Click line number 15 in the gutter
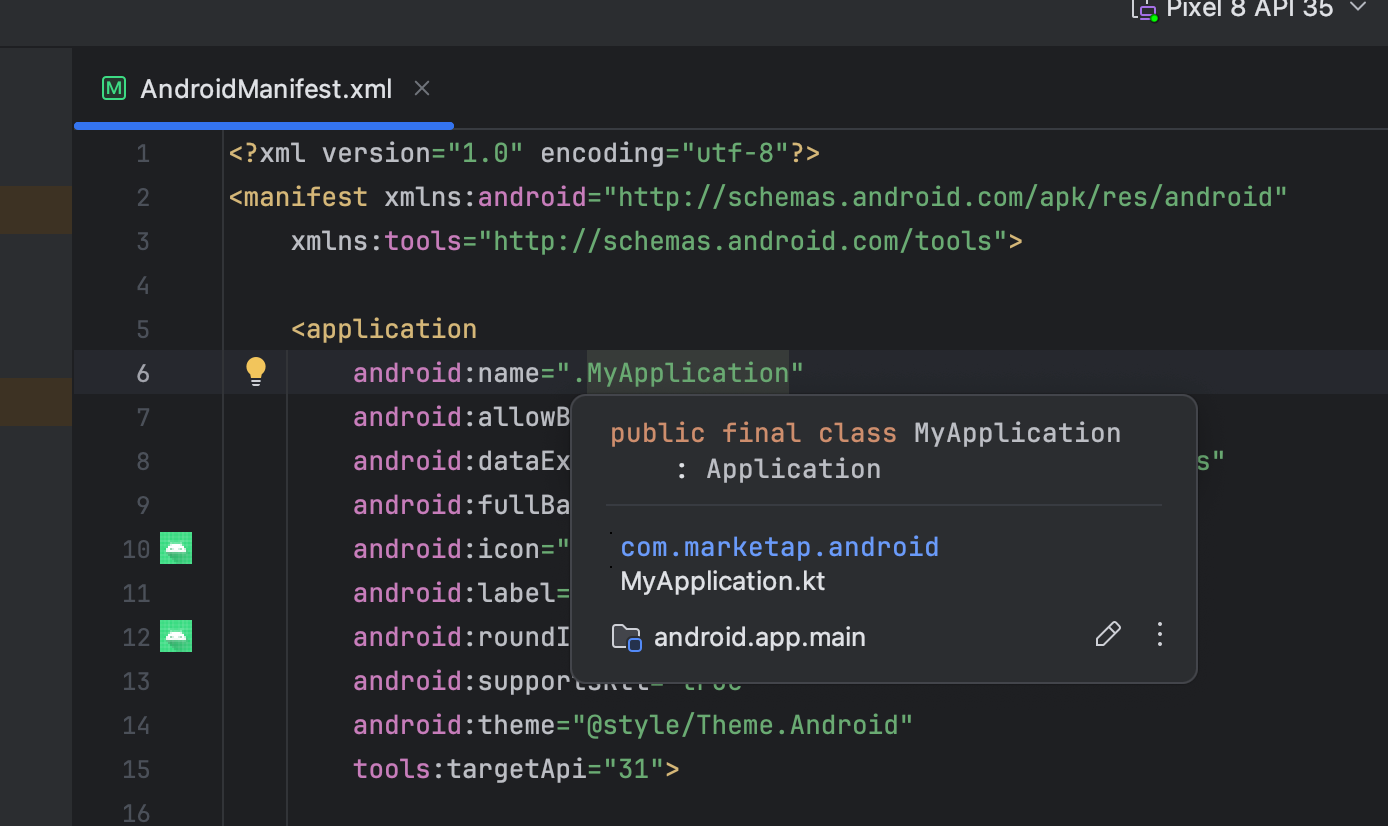The width and height of the screenshot is (1388, 826). [x=136, y=769]
